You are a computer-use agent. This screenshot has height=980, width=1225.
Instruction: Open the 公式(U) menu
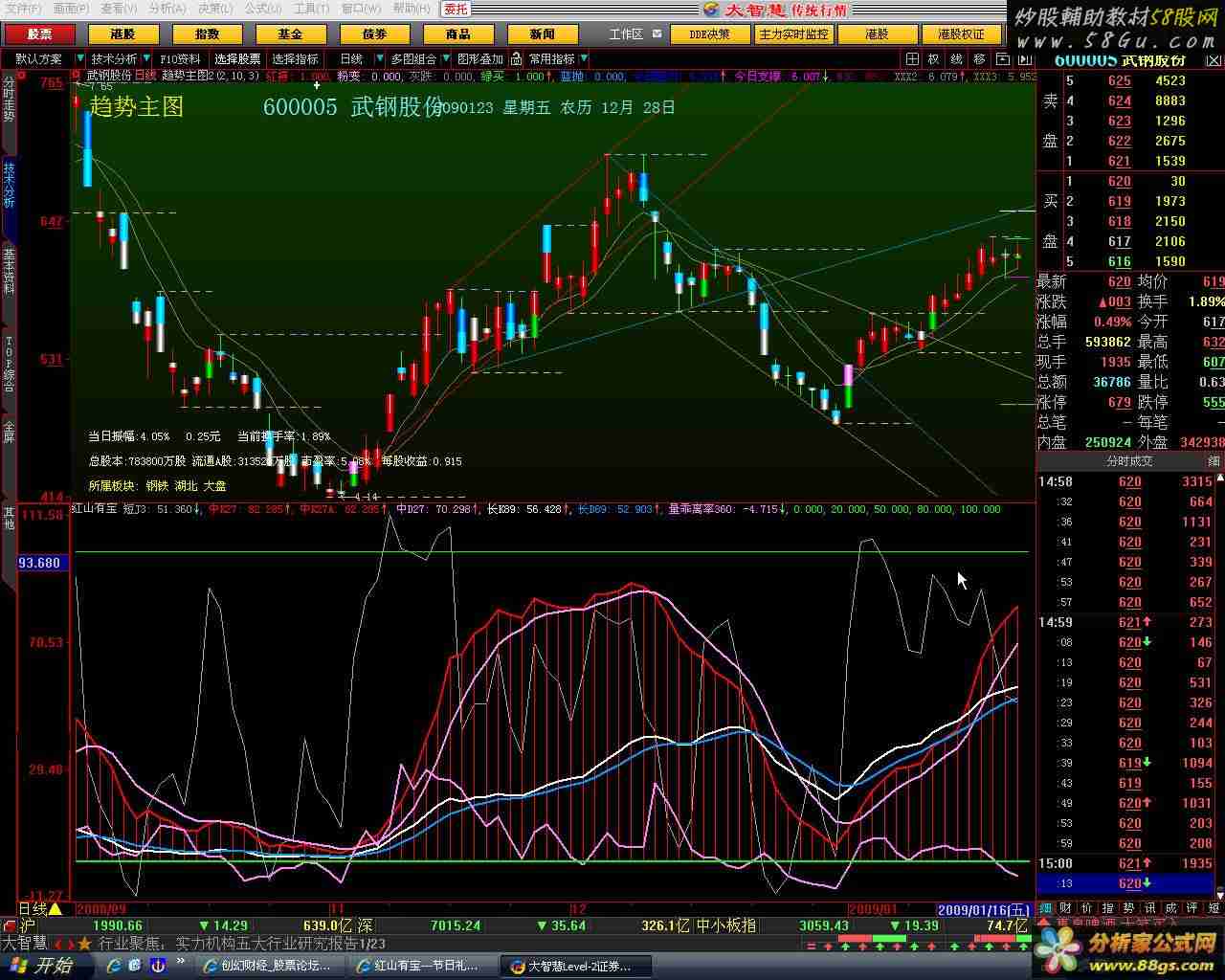click(262, 9)
